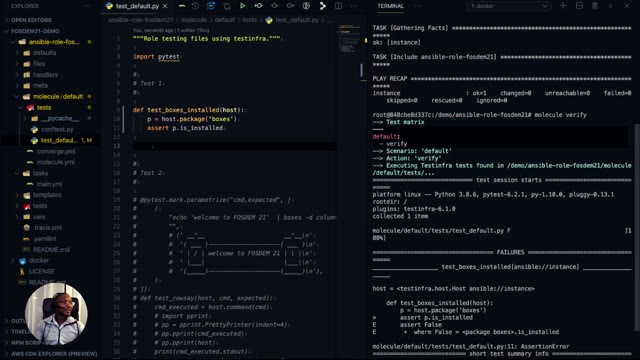
Task: Open conftest.py in the explorer
Action: pyautogui.click(x=57, y=129)
